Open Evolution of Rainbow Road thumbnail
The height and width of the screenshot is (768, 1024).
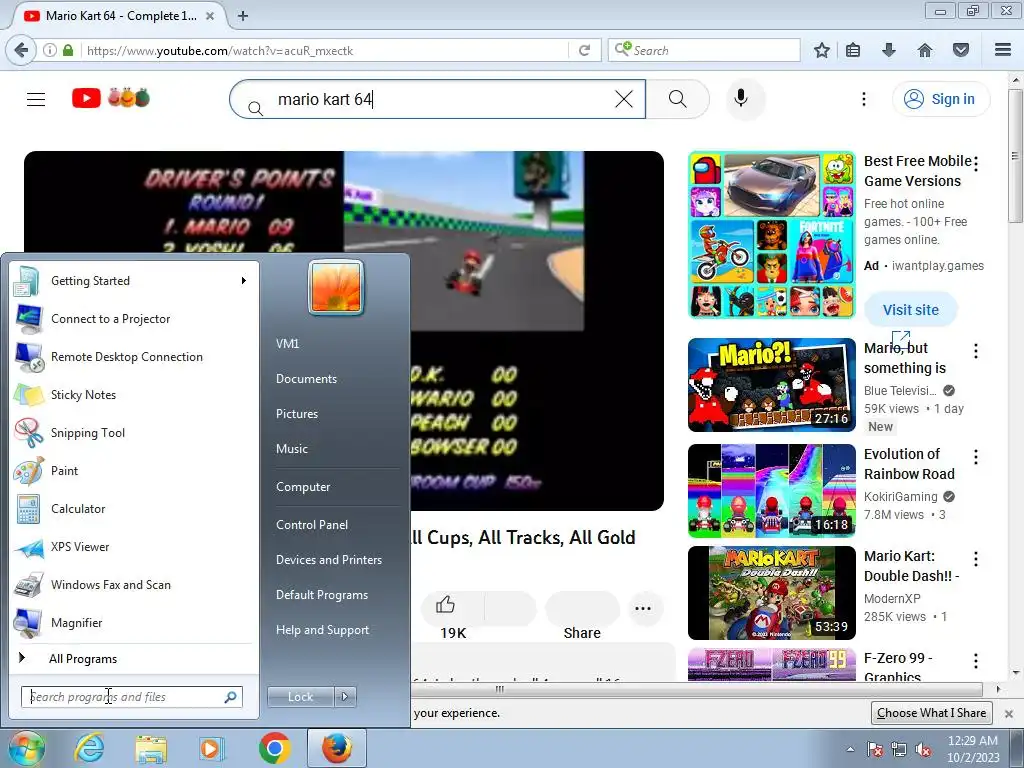(771, 491)
